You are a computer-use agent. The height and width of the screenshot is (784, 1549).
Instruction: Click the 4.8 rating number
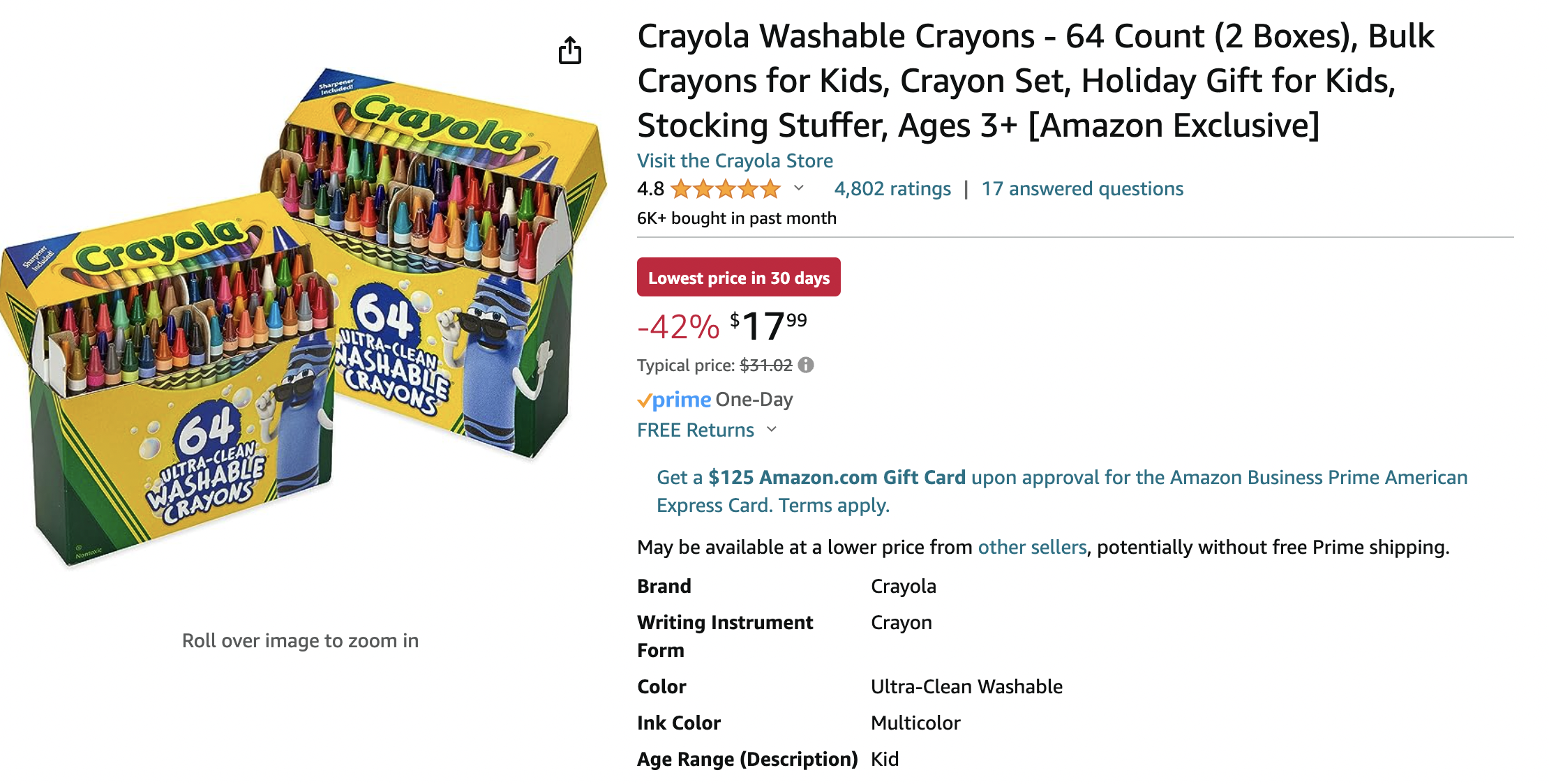[x=650, y=188]
